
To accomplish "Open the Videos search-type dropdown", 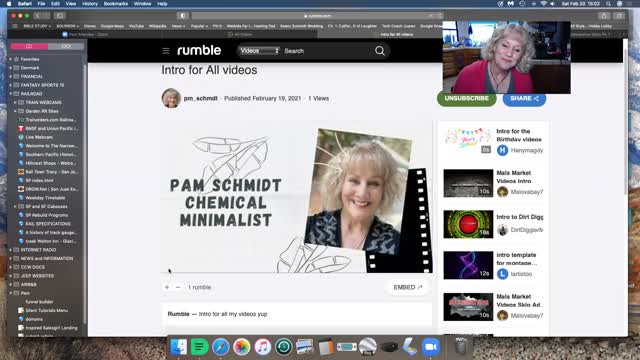I will (259, 51).
